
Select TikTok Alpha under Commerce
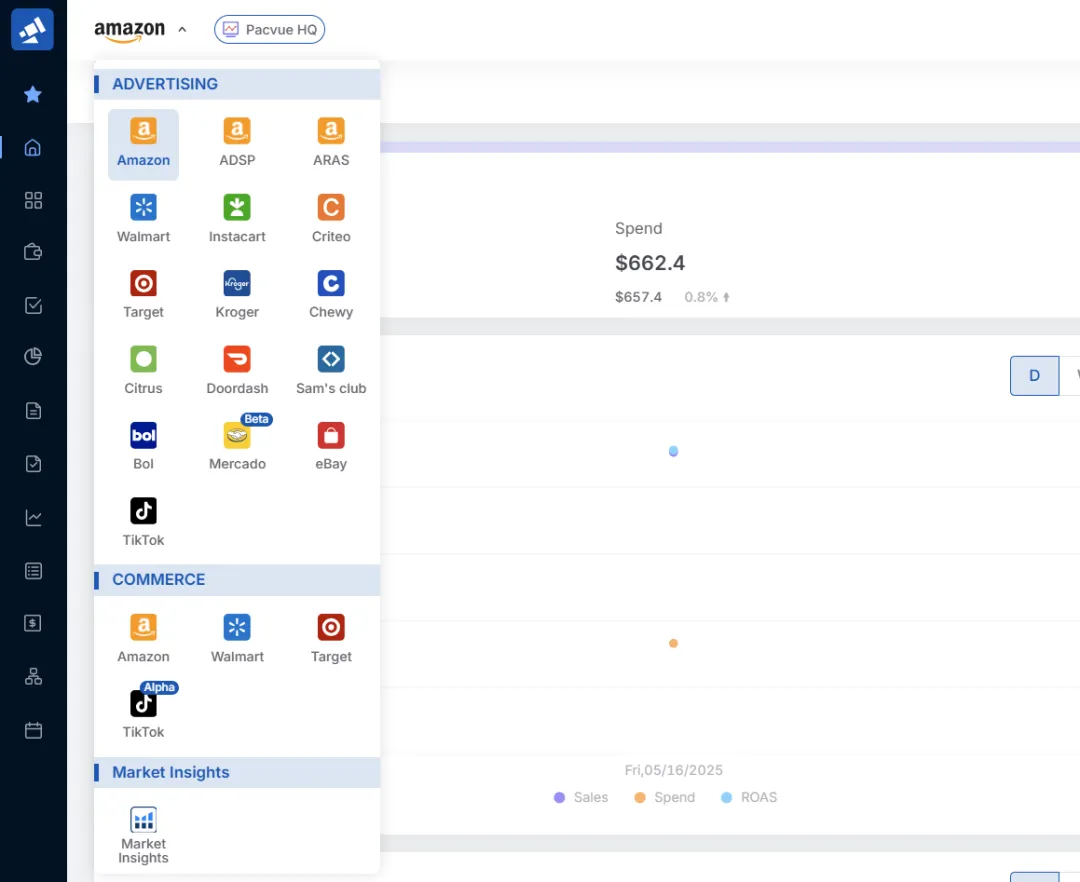click(143, 711)
